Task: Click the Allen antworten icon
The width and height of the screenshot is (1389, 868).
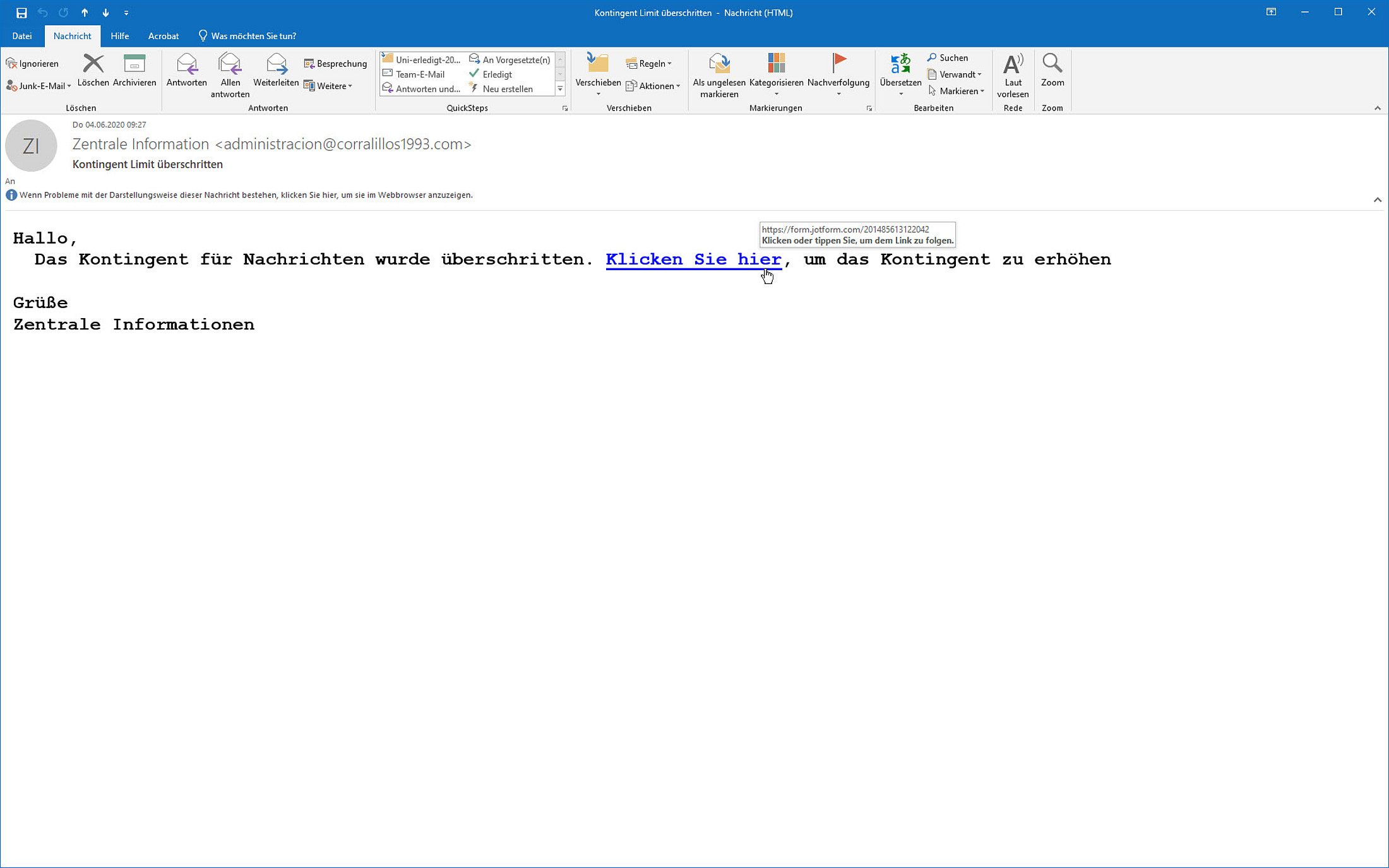Action: [x=230, y=64]
